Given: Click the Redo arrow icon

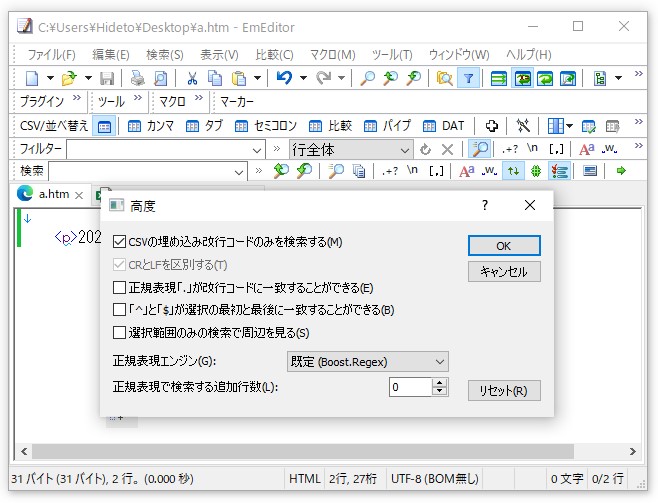Looking at the screenshot, I should click(x=324, y=78).
